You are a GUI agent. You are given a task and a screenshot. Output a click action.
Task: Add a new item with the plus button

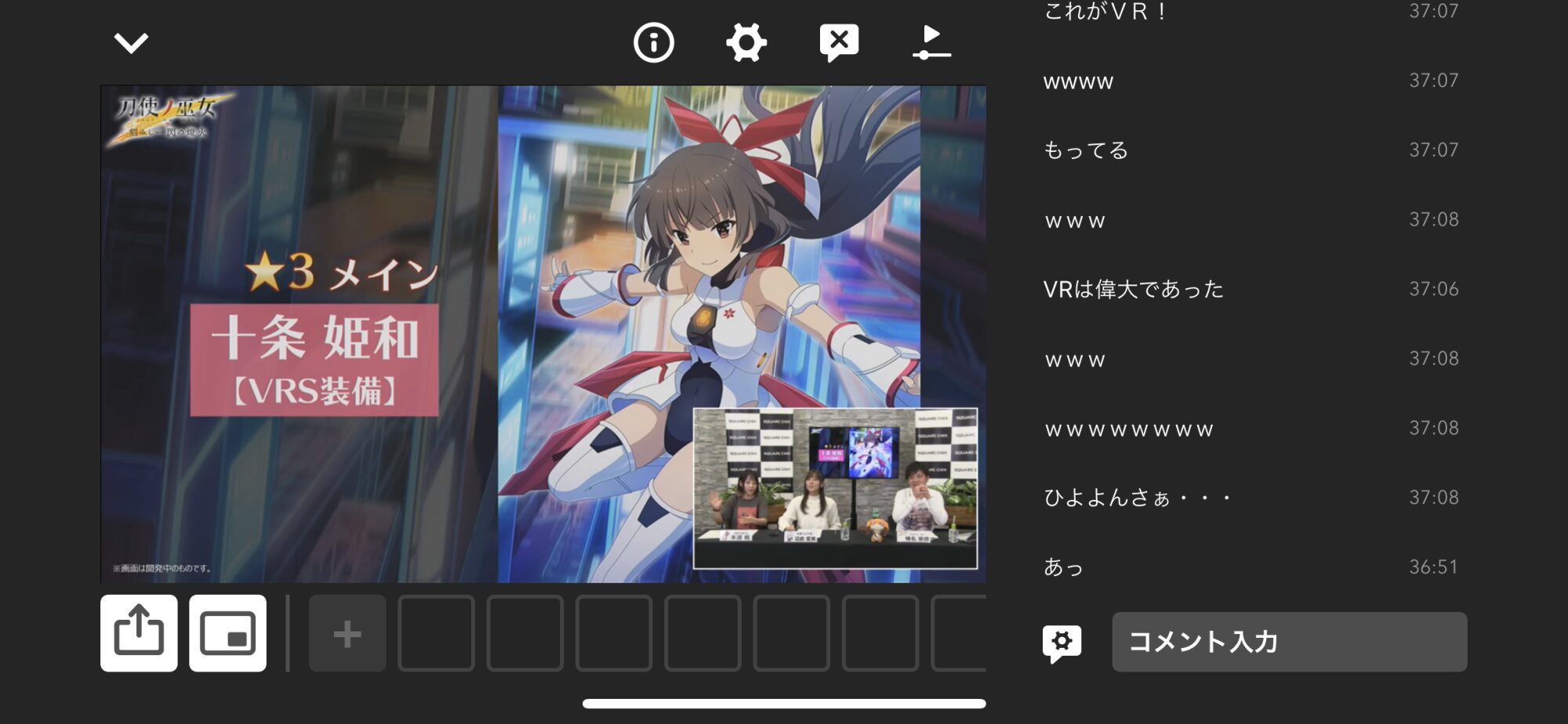point(347,633)
